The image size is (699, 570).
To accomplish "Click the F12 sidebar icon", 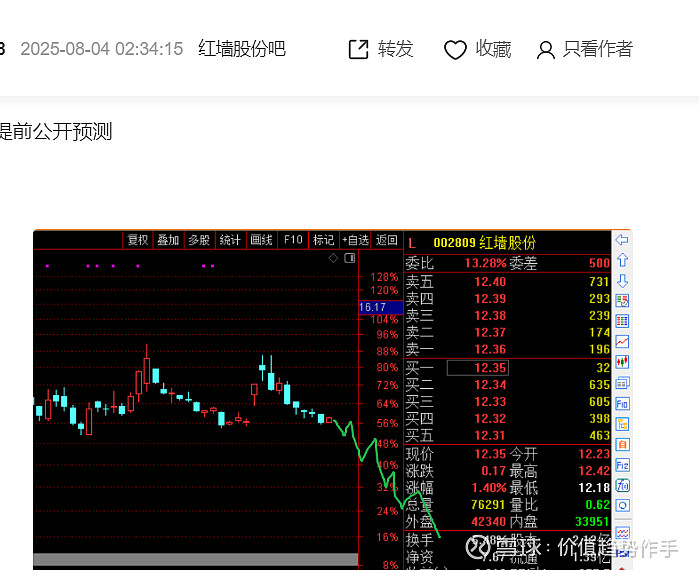I will tap(622, 465).
